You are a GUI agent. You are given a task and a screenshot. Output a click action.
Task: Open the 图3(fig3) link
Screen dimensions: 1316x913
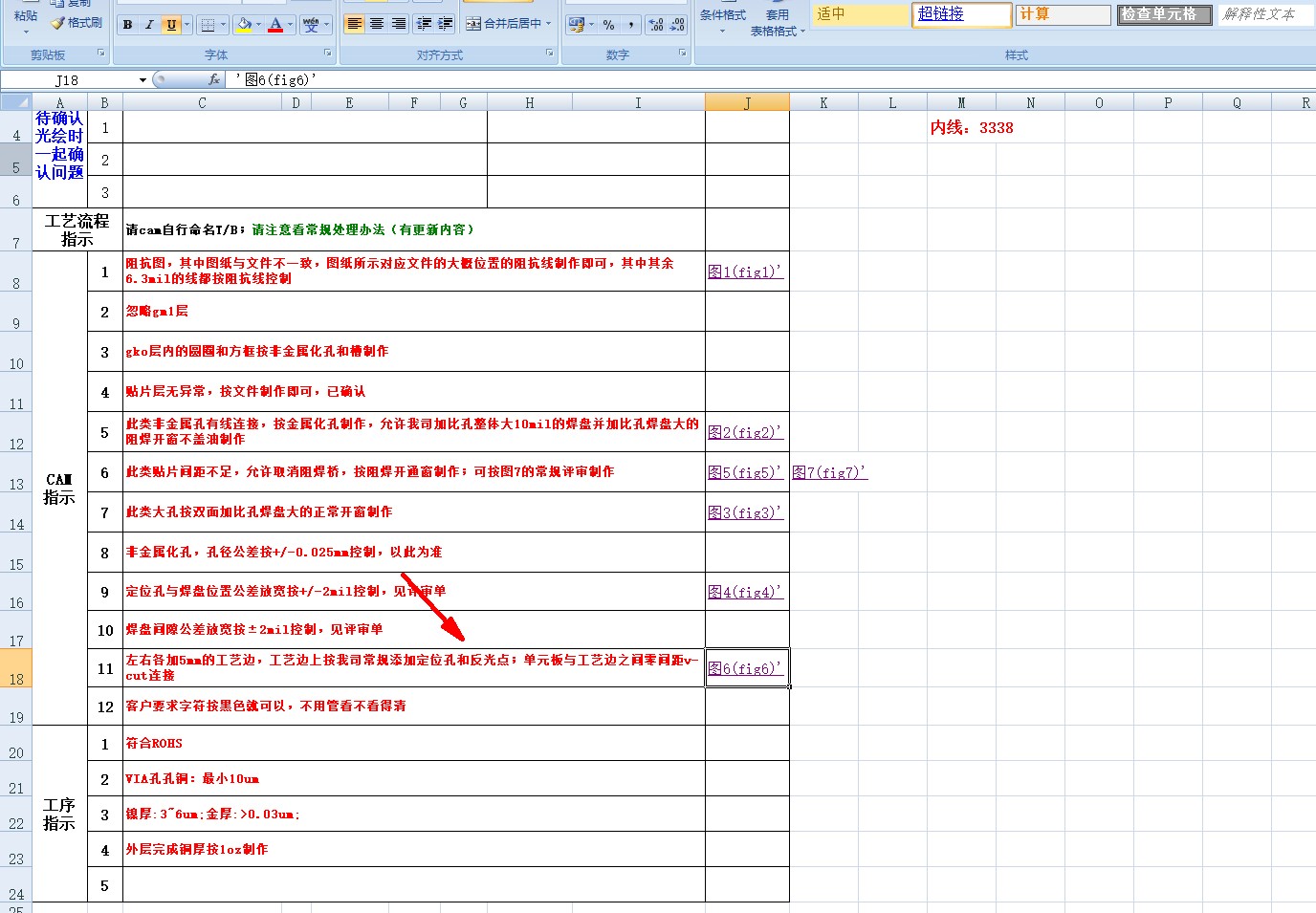(x=745, y=513)
